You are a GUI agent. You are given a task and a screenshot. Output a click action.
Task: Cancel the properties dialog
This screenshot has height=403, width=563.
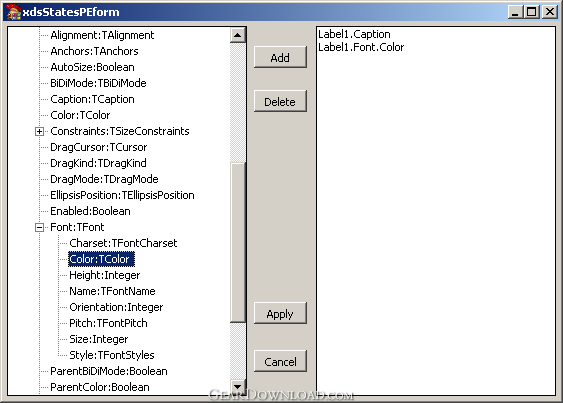coord(280,361)
